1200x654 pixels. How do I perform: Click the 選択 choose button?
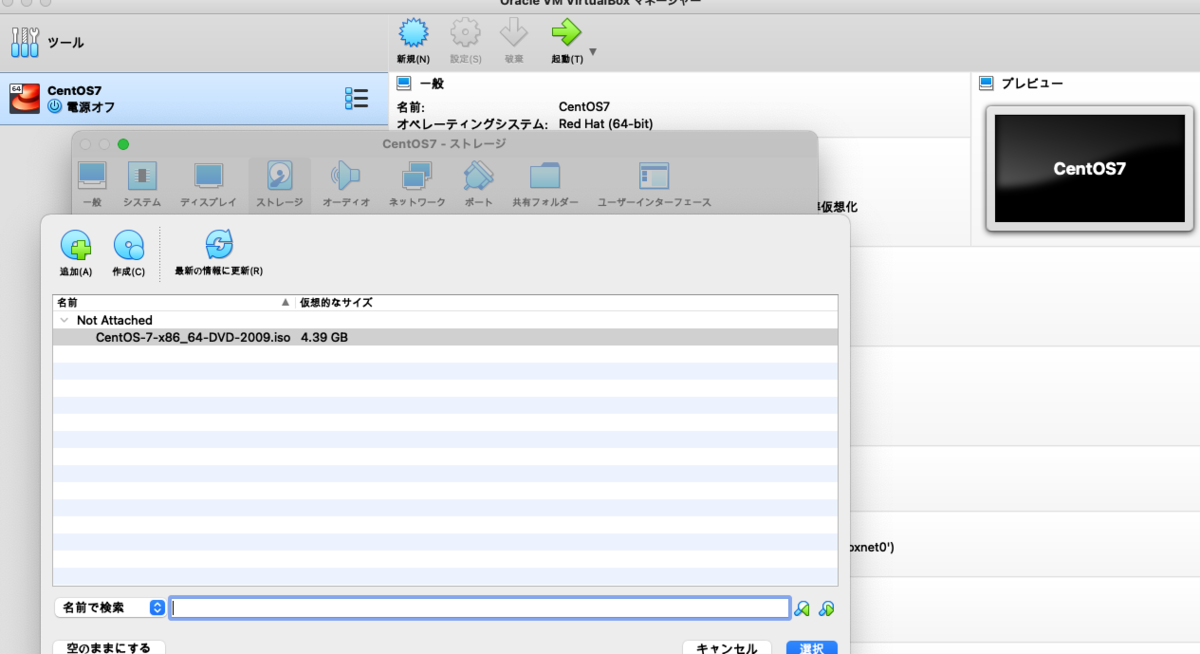pyautogui.click(x=812, y=647)
